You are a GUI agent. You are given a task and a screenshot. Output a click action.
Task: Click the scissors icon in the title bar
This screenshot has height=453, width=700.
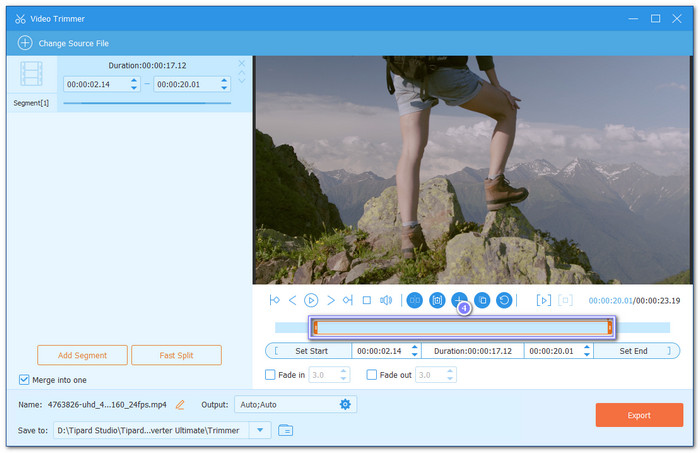(20, 19)
